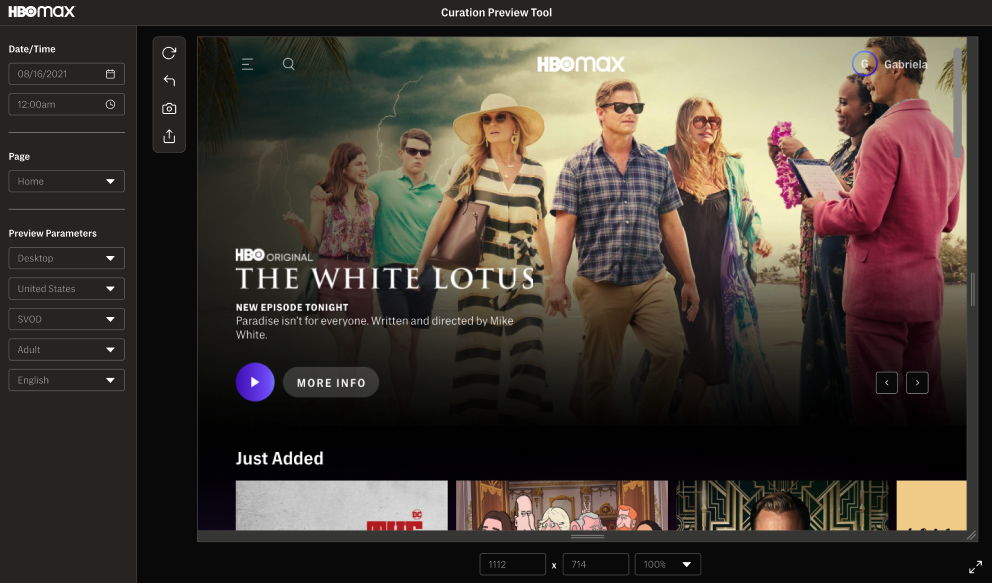Open the English language dropdown
This screenshot has height=583, width=992.
66,380
